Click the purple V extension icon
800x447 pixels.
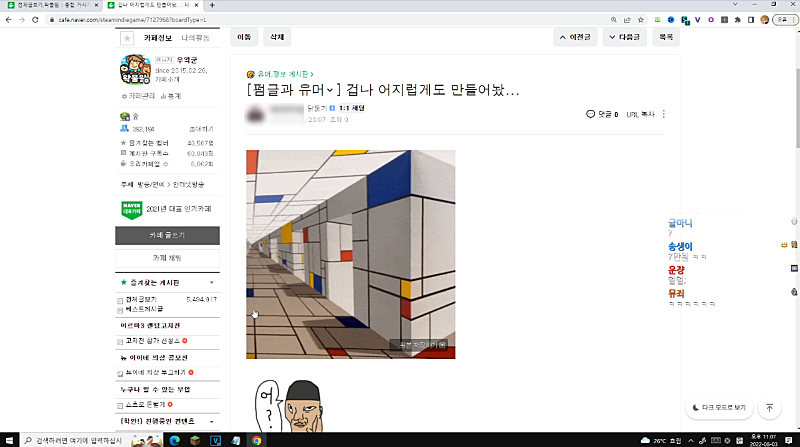[697, 20]
